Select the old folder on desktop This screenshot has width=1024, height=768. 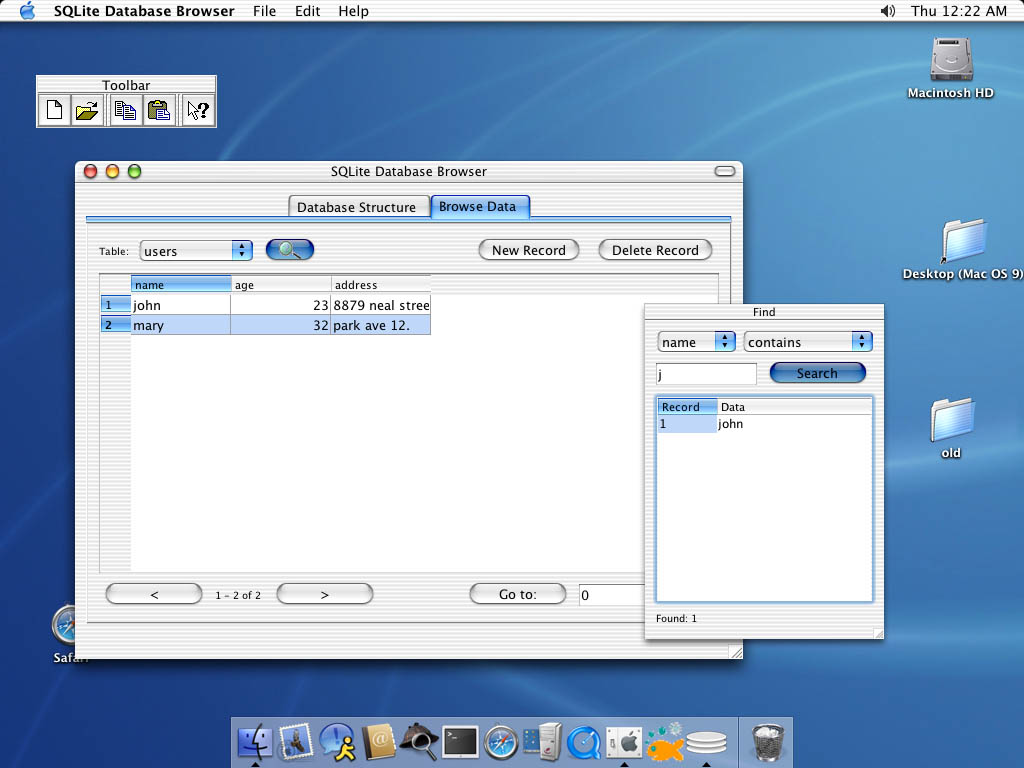point(952,428)
